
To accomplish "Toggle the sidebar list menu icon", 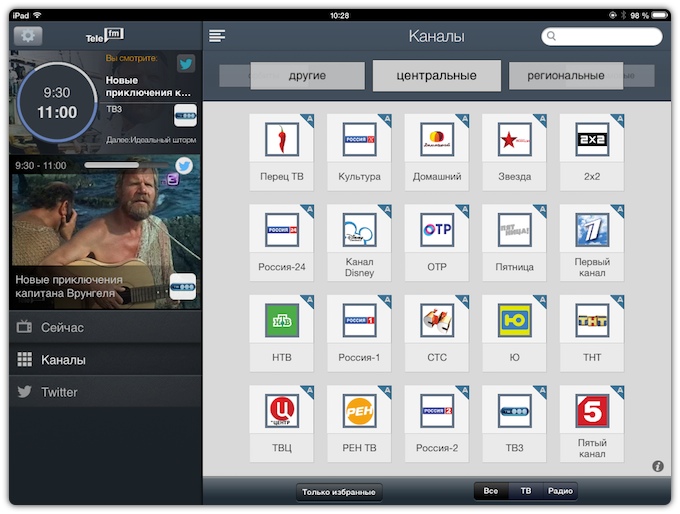I will click(217, 36).
